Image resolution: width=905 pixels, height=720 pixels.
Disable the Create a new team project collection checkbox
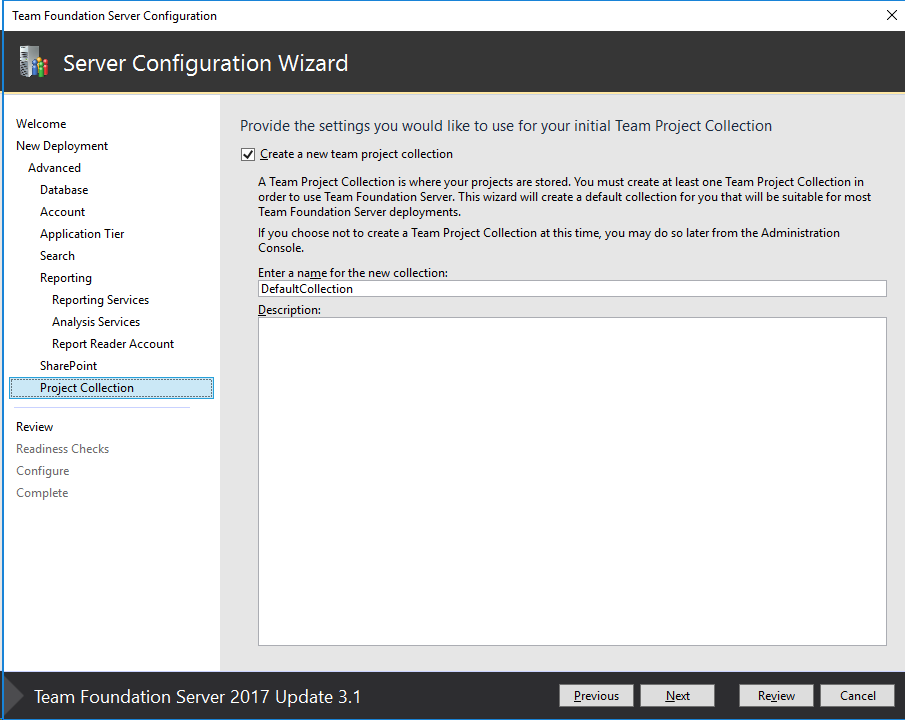point(247,154)
